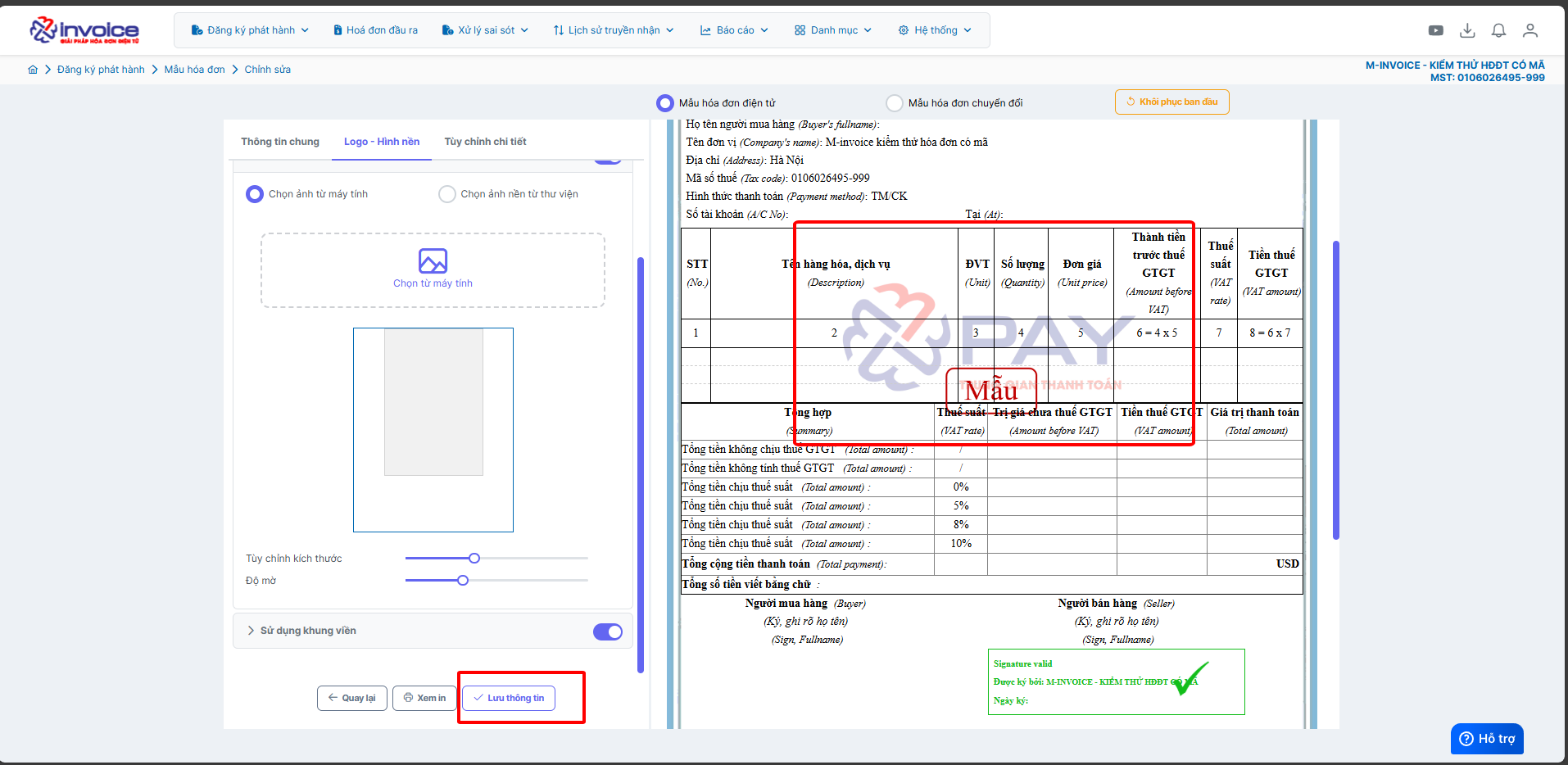Adjust the Tùy chỉnh kích thước slider
Image resolution: width=1568 pixels, height=765 pixels.
point(474,559)
